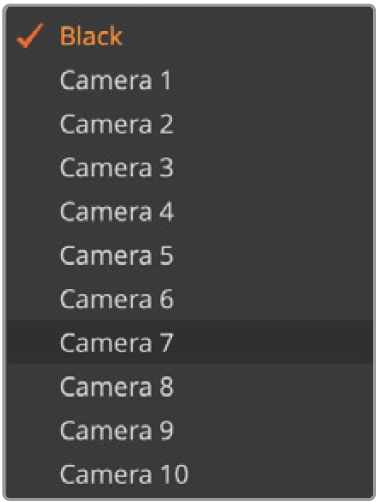Choose Camera 1 from the list

coord(189,80)
